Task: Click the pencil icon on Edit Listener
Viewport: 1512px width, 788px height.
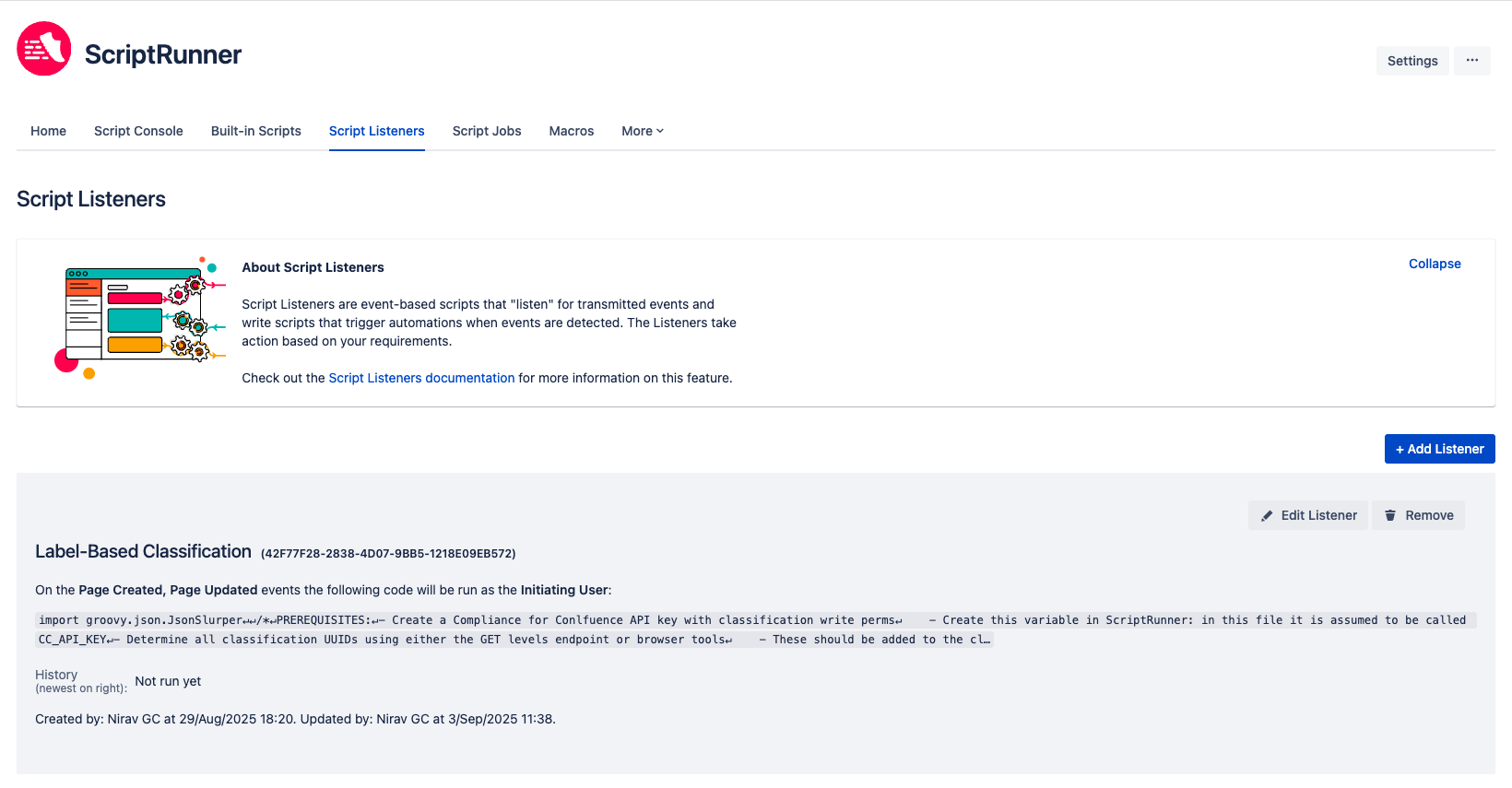Action: tap(1267, 516)
